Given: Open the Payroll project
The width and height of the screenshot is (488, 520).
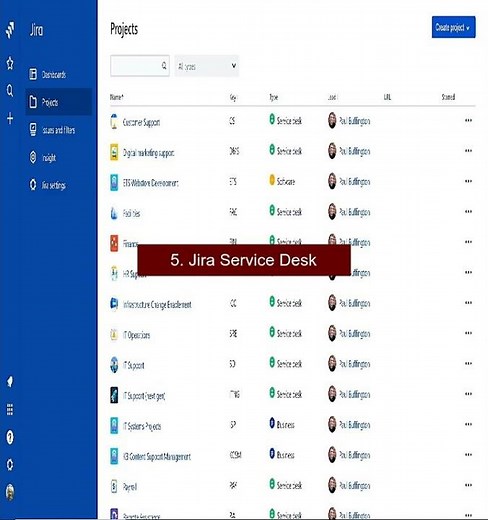Looking at the screenshot, I should 130,487.
